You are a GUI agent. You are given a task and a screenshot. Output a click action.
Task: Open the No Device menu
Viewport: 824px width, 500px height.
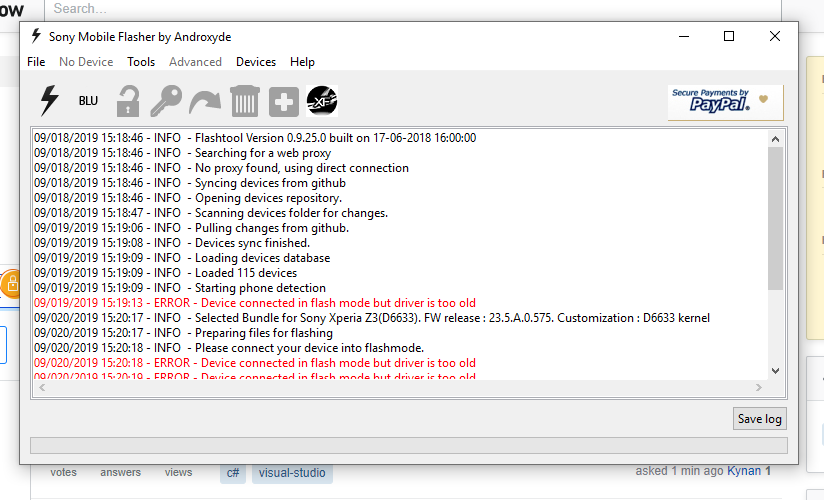point(86,62)
